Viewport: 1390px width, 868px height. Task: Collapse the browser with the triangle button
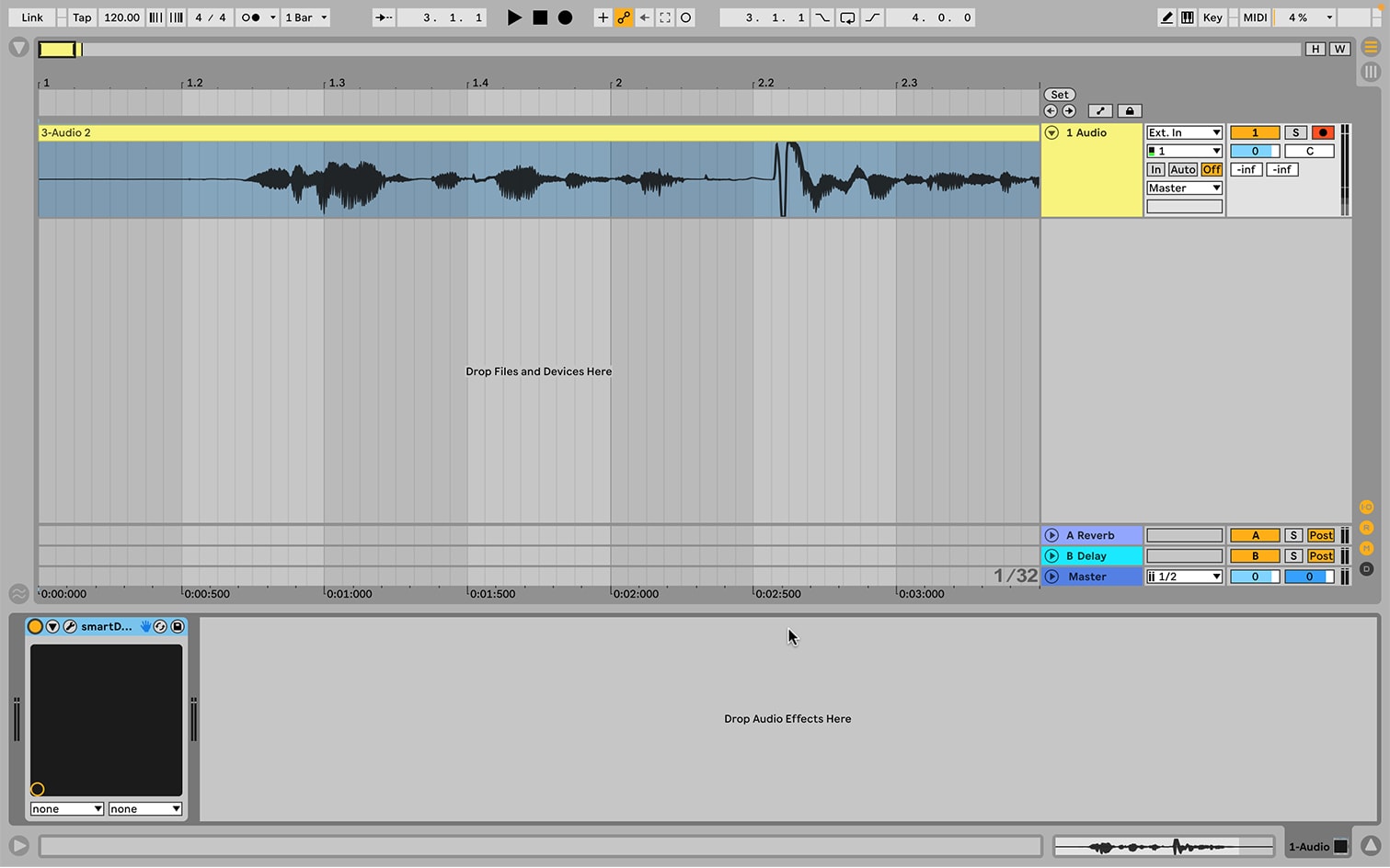18,48
